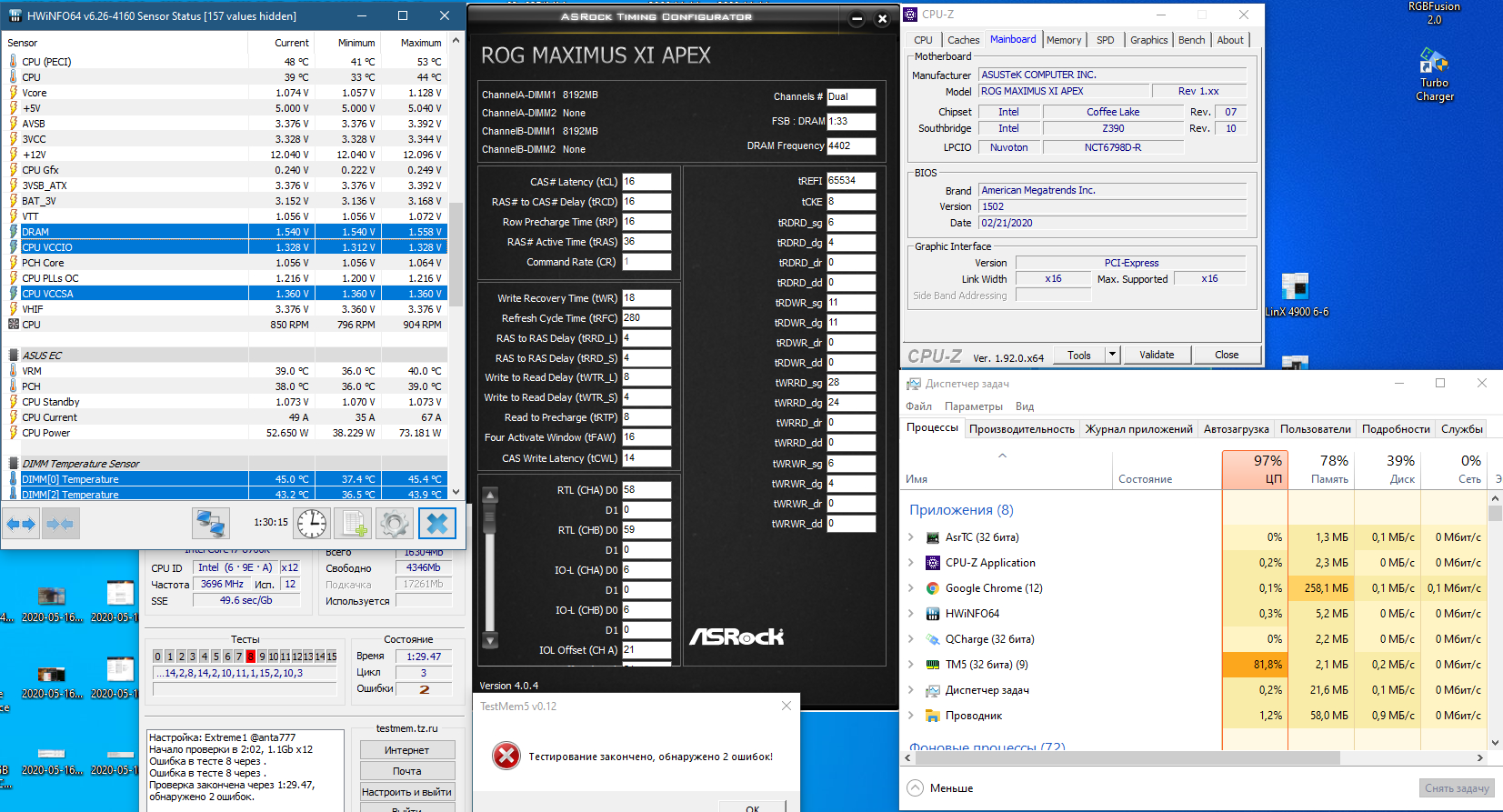Expand the HWiNFO64 process group

(911, 614)
